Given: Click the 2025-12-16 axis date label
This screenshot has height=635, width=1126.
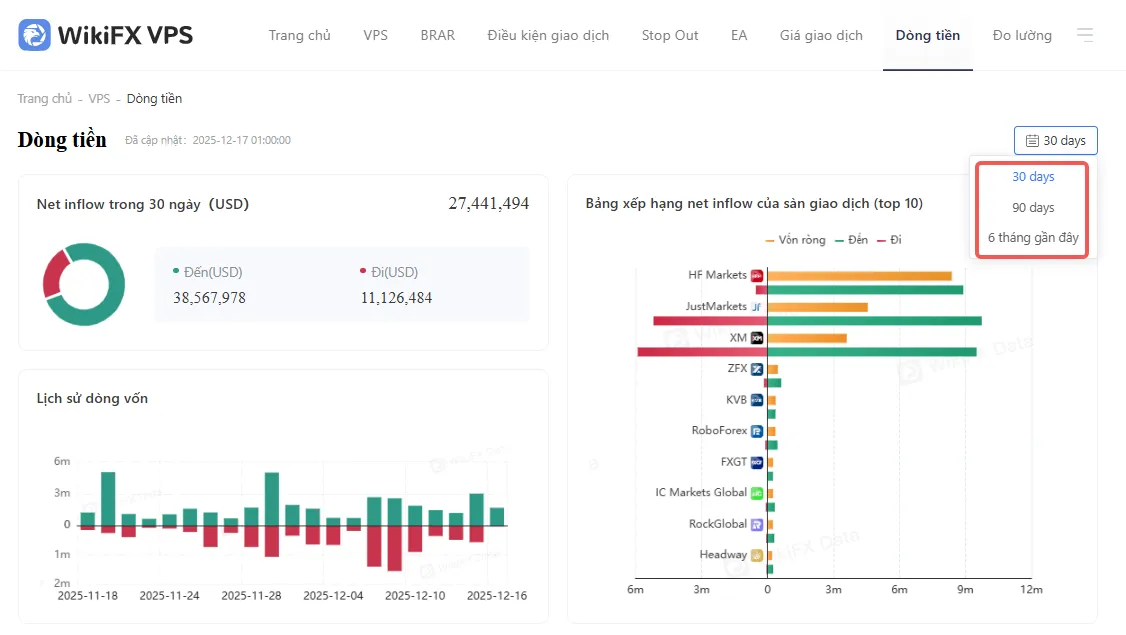Looking at the screenshot, I should 497,595.
